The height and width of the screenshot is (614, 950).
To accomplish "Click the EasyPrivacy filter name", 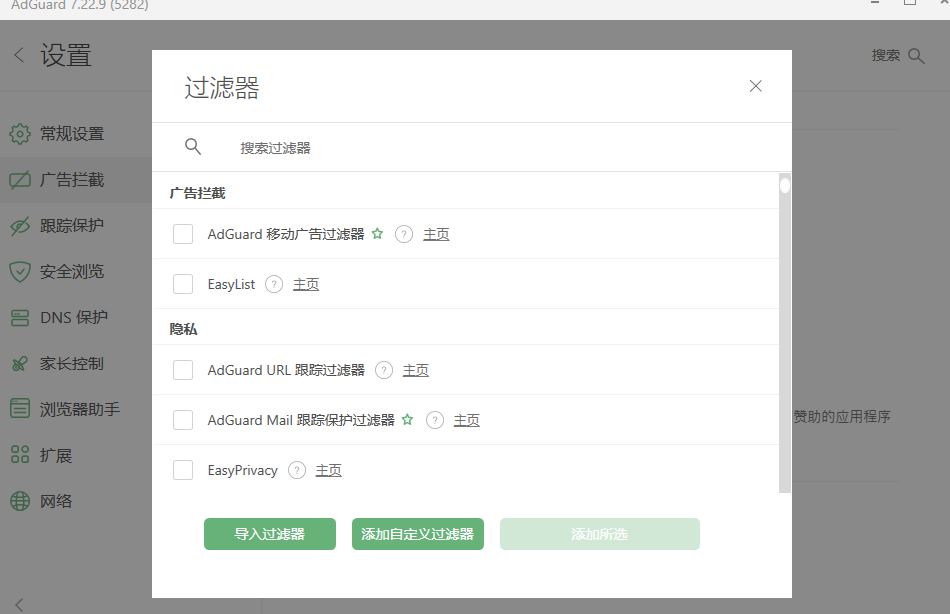I will tap(242, 470).
